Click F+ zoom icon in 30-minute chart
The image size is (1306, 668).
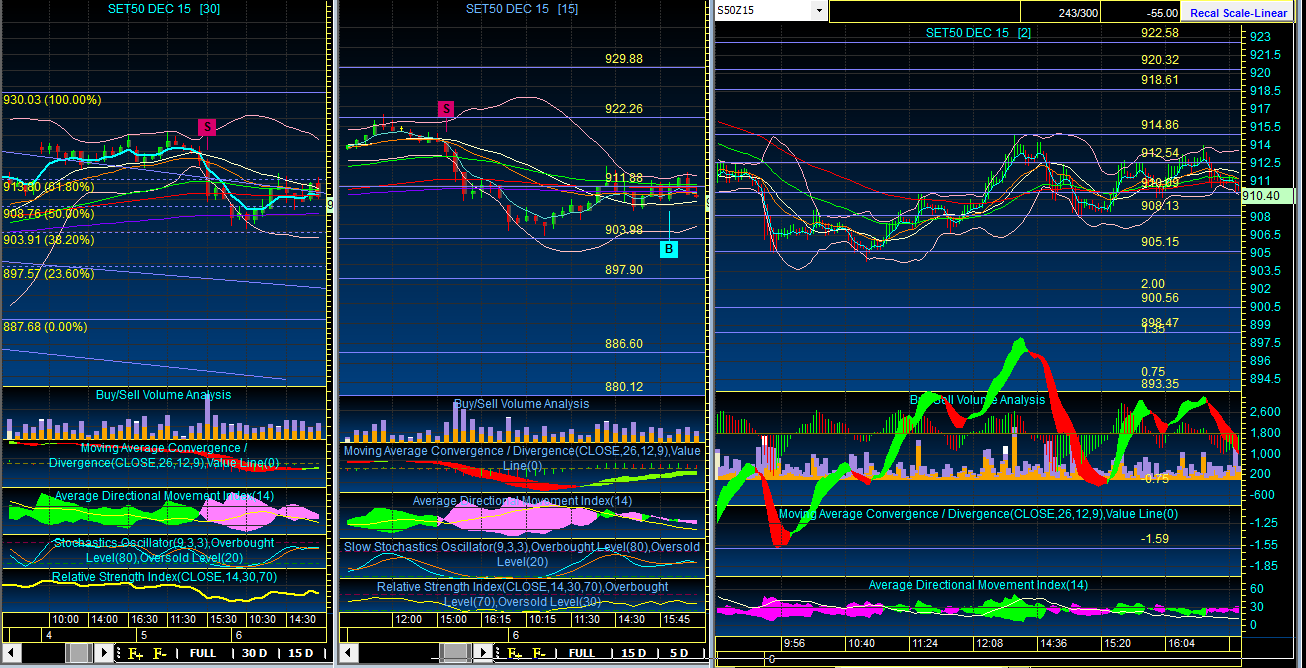[134, 653]
